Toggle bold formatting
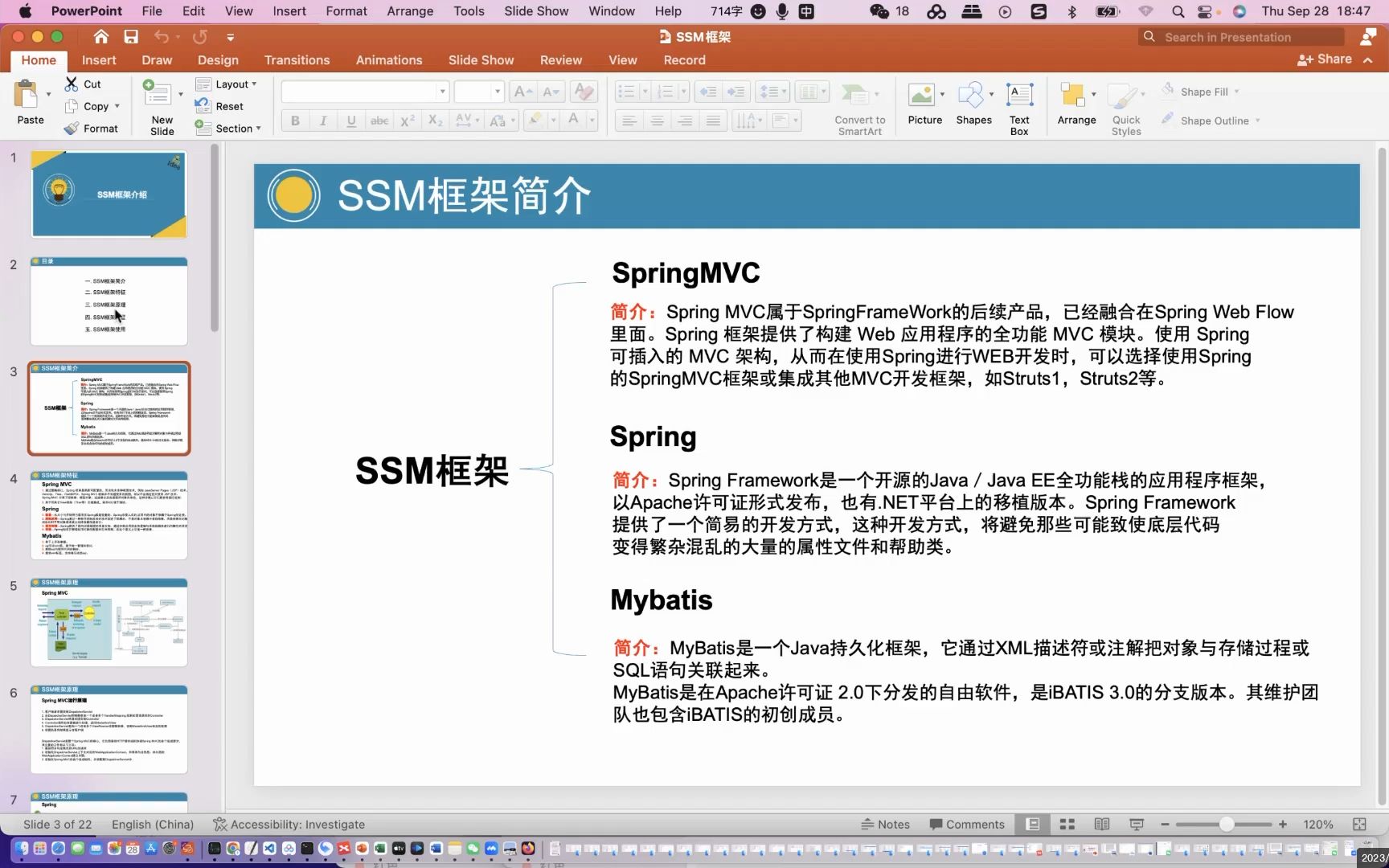This screenshot has width=1389, height=868. [294, 121]
